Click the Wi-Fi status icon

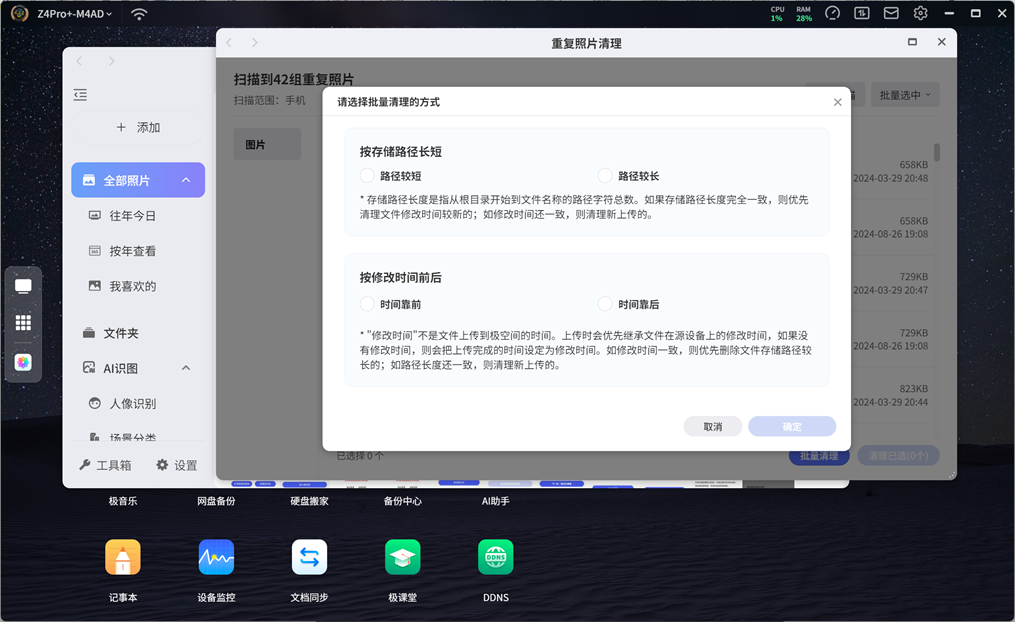click(x=139, y=14)
